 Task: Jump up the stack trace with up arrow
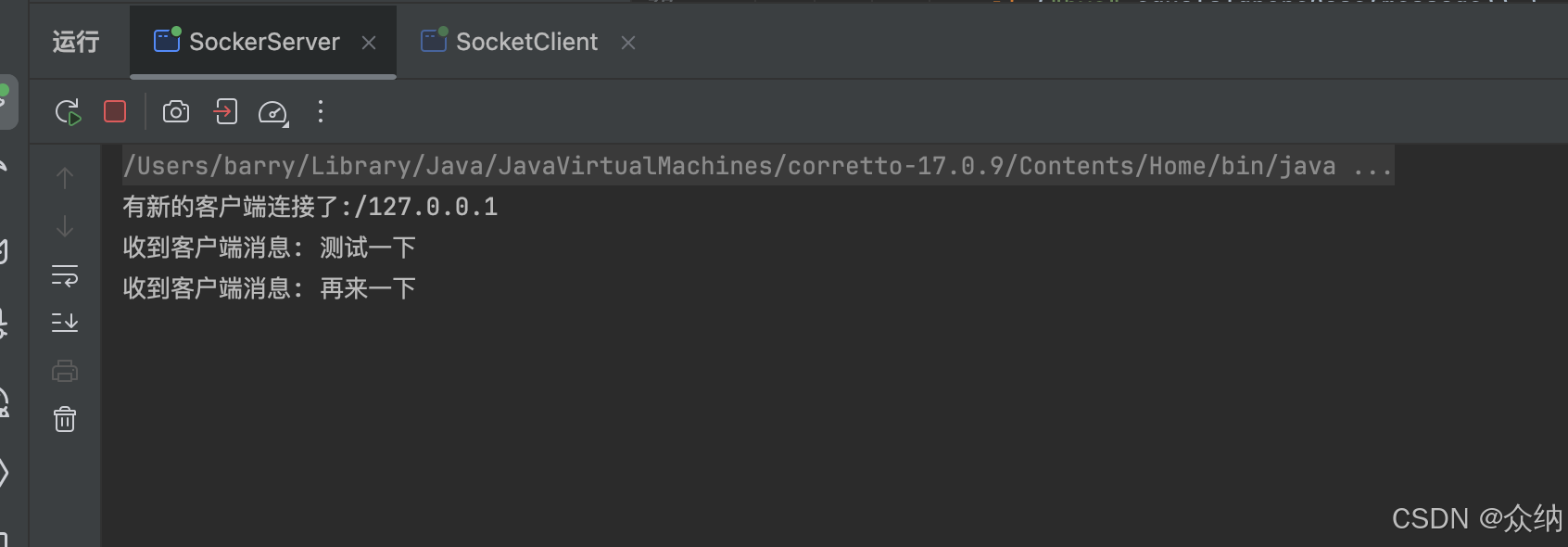65,178
